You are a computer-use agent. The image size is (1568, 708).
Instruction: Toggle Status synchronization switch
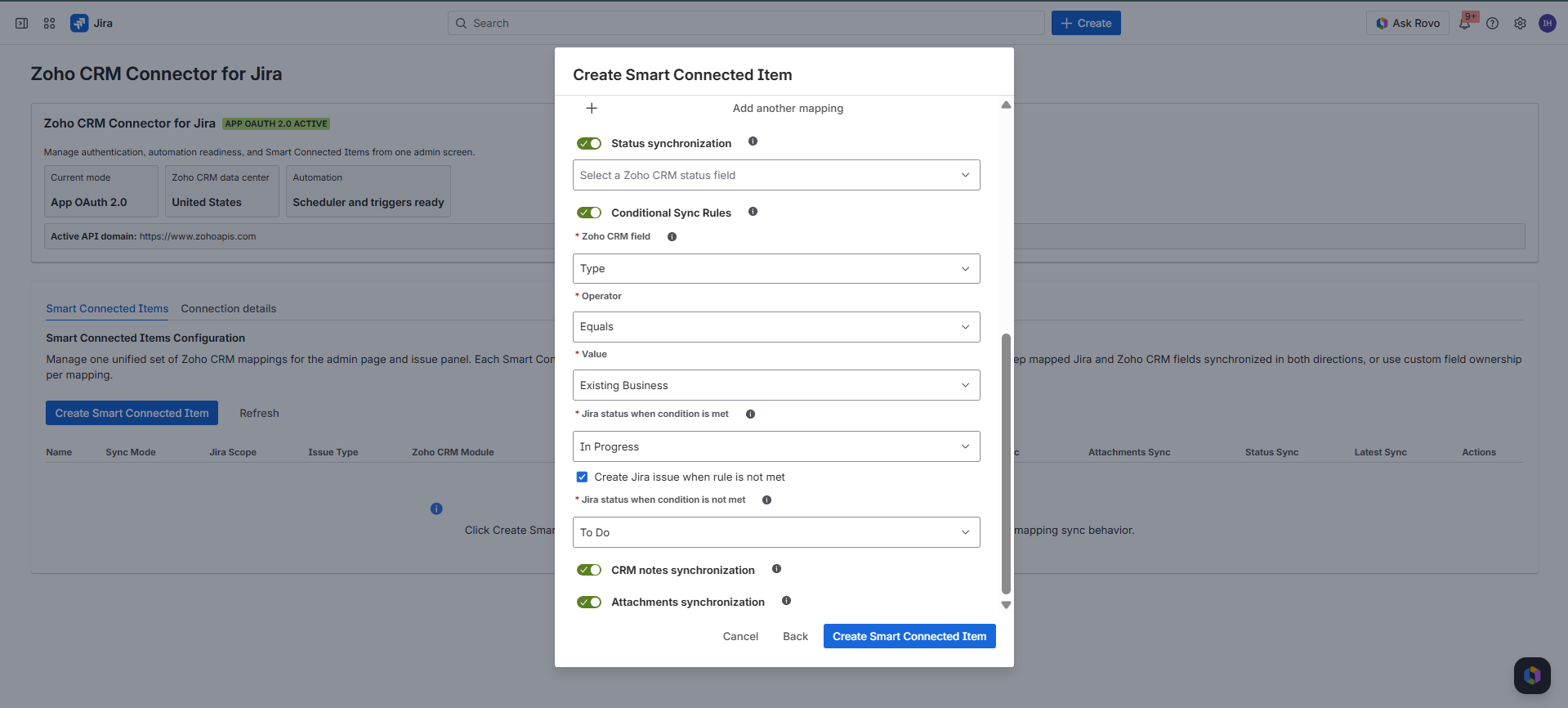pos(589,143)
